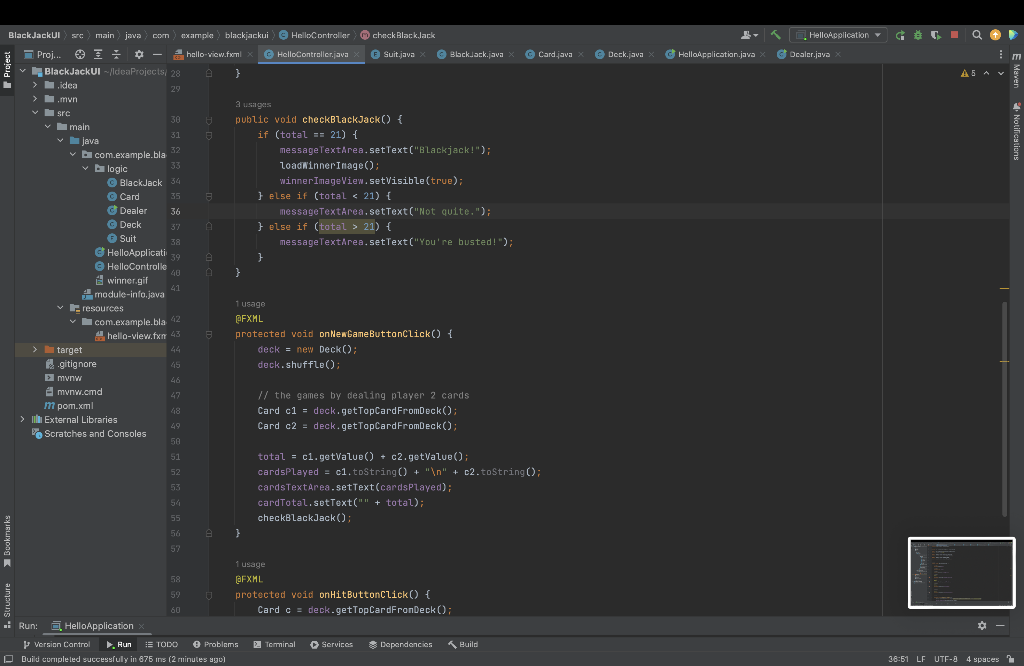The height and width of the screenshot is (666, 1024).
Task: Open editor tabs more-options vertical dots
Action: (x=1000, y=54)
